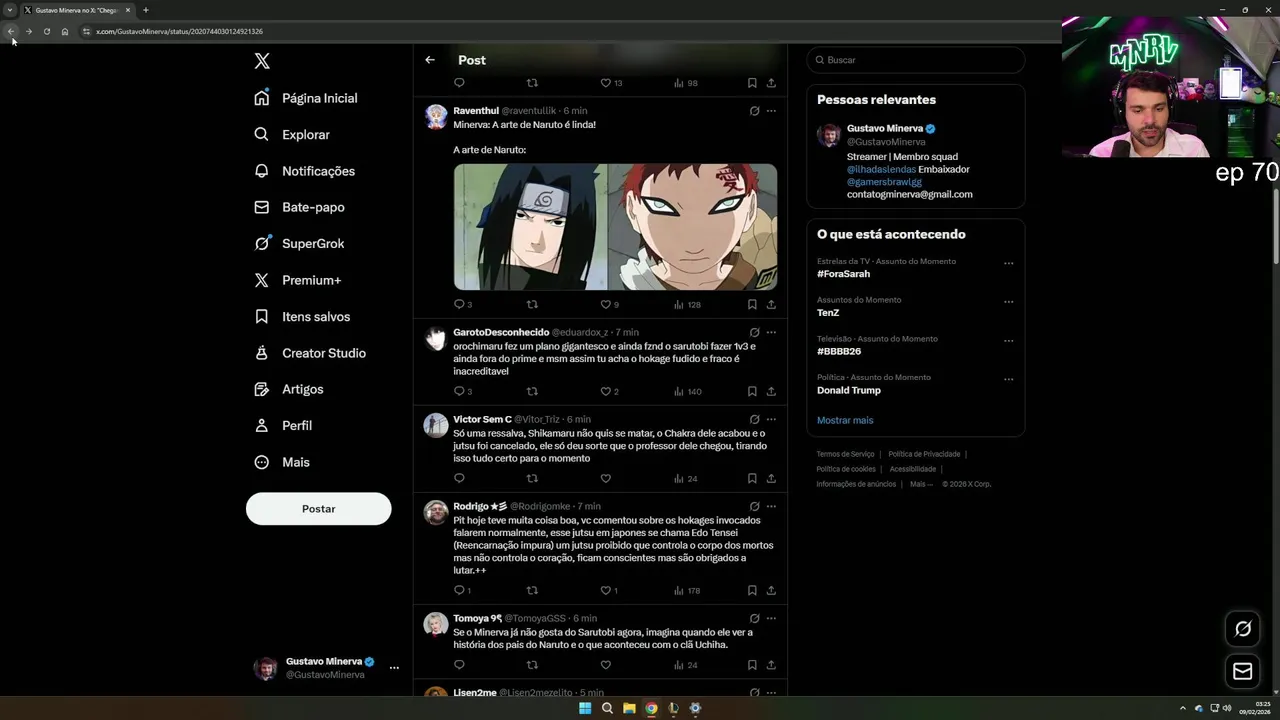Open File Explorer from taskbar
This screenshot has width=1280, height=720.
click(629, 708)
